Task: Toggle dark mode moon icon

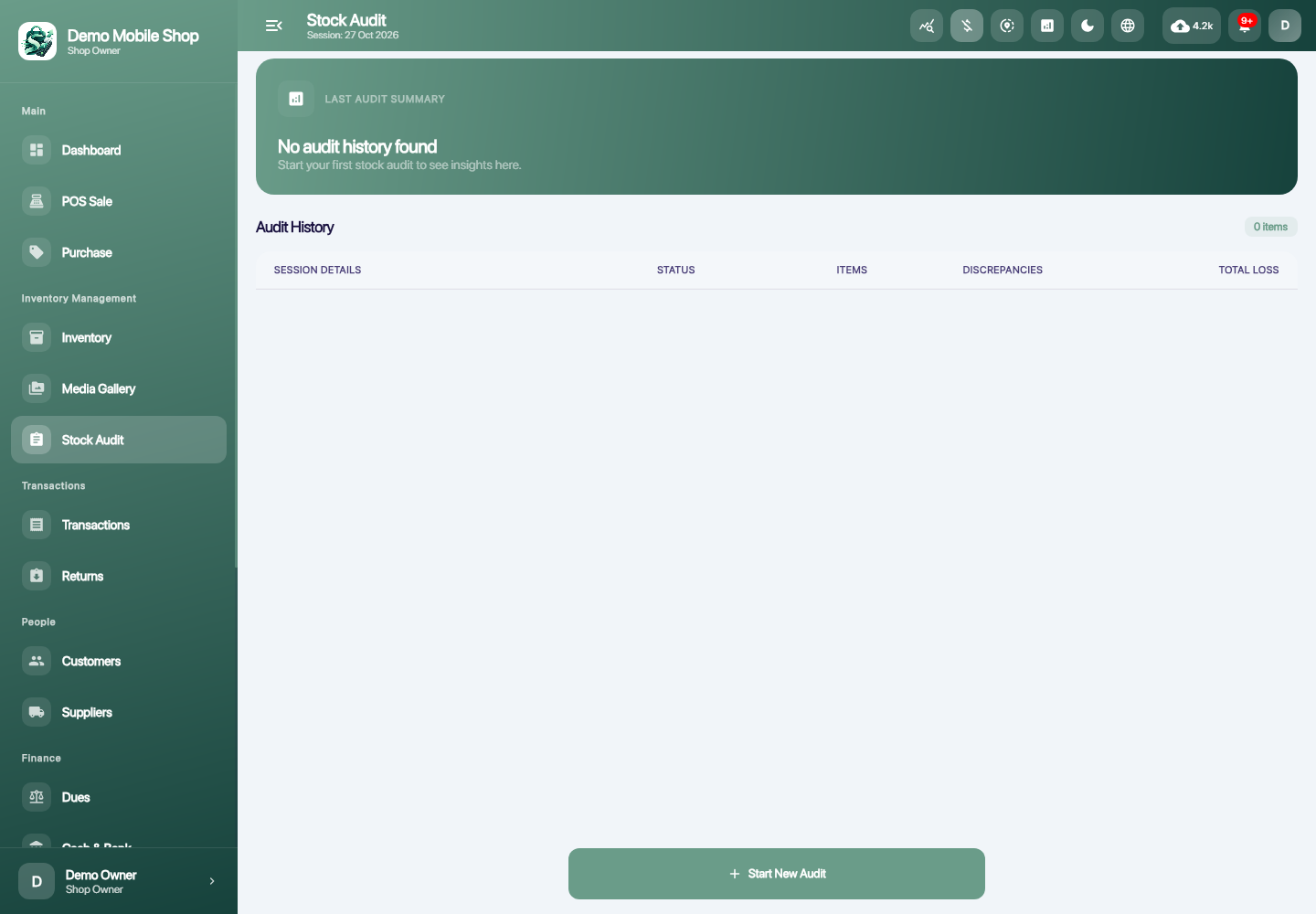Action: click(x=1088, y=26)
